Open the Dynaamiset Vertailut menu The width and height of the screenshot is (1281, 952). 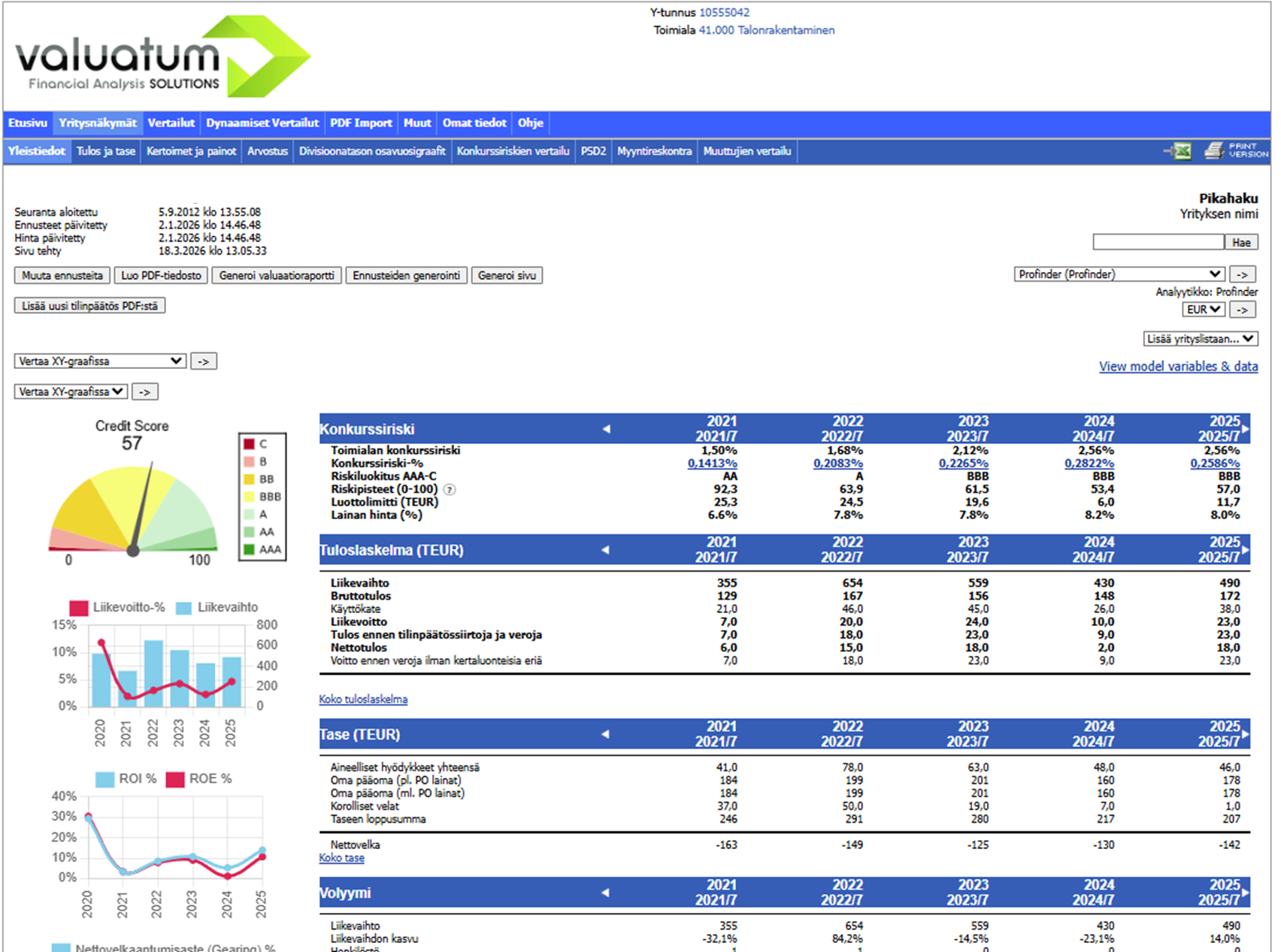[262, 122]
